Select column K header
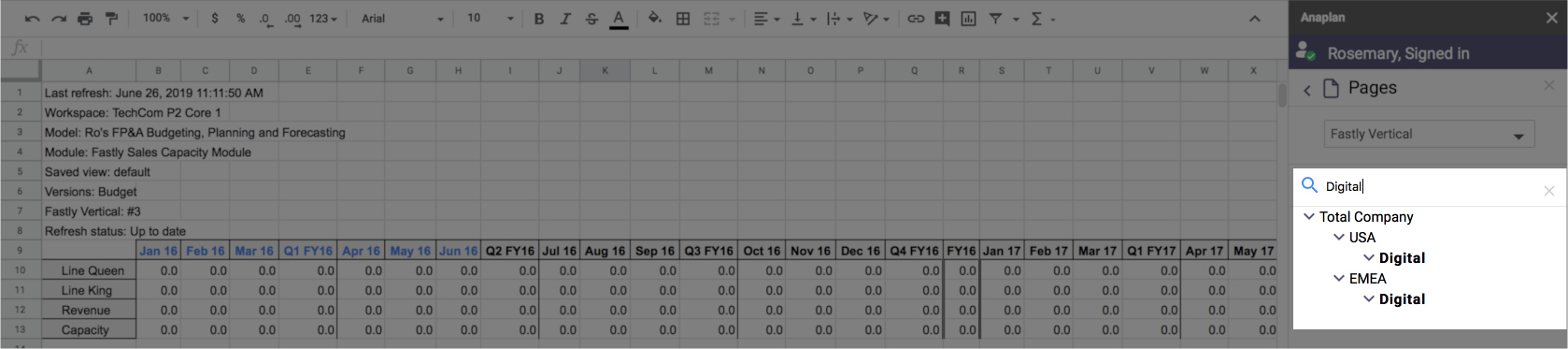Image resolution: width=1568 pixels, height=349 pixels. (605, 70)
